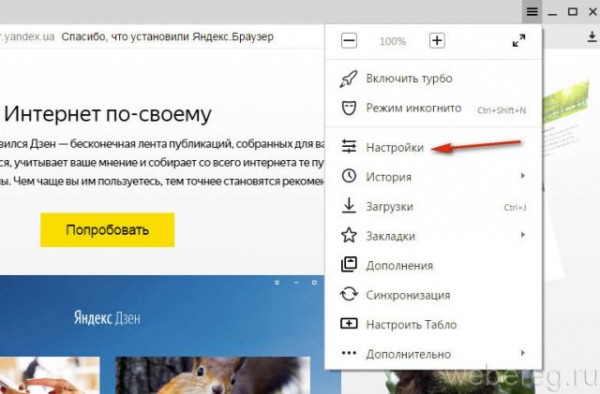600x394 pixels.
Task: Click the yellow Попробовать button
Action: [108, 230]
